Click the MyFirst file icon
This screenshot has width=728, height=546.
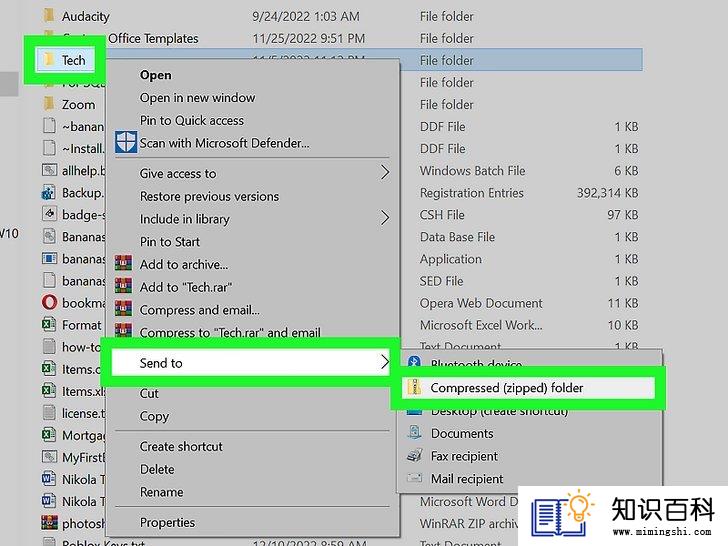click(x=49, y=457)
